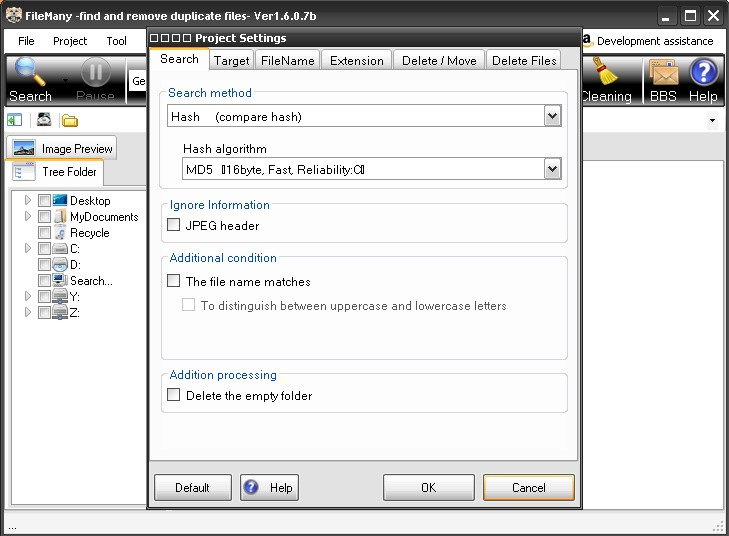
Task: Click the Y: network drive icon
Action: click(60, 296)
